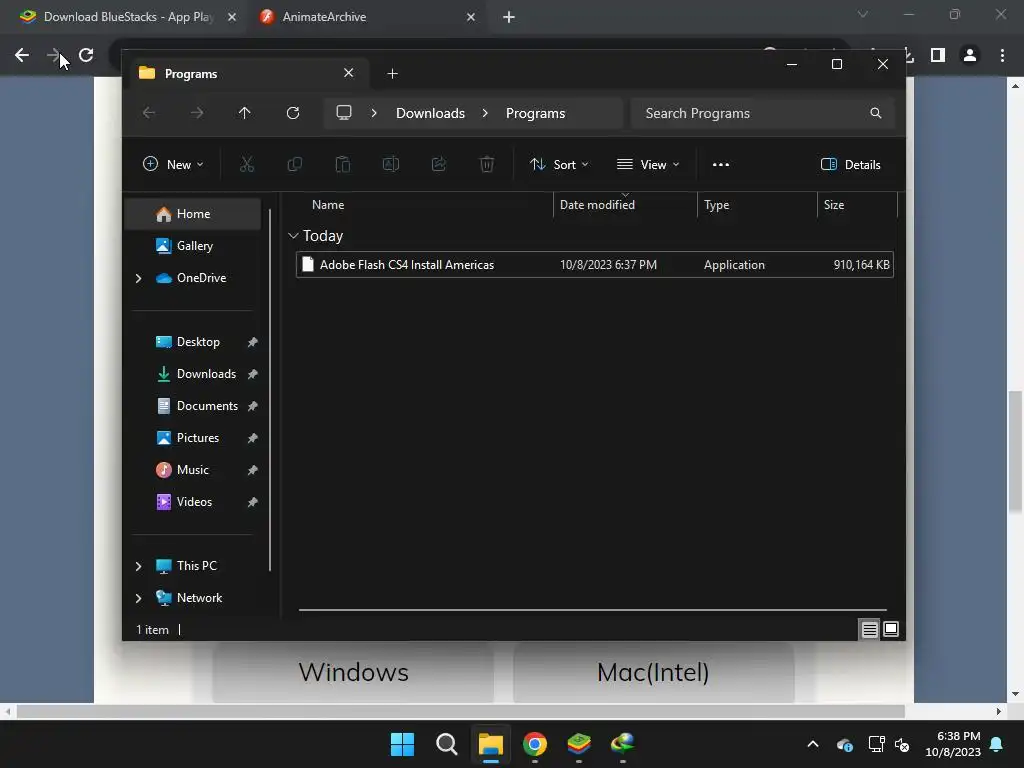Click Downloads in address breadcrumb
1024x768 pixels.
click(x=430, y=113)
